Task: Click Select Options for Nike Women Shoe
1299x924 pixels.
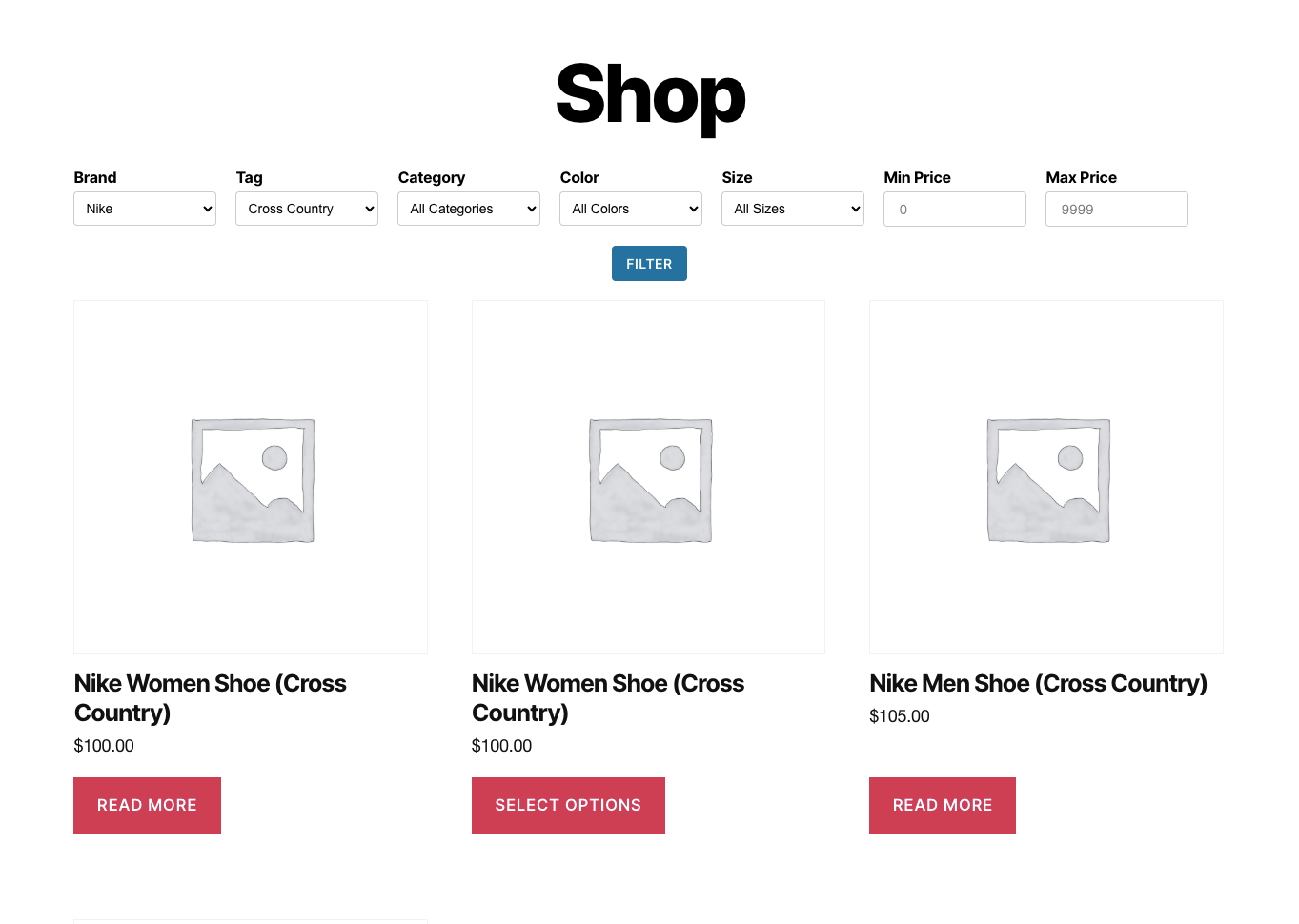Action: [568, 805]
